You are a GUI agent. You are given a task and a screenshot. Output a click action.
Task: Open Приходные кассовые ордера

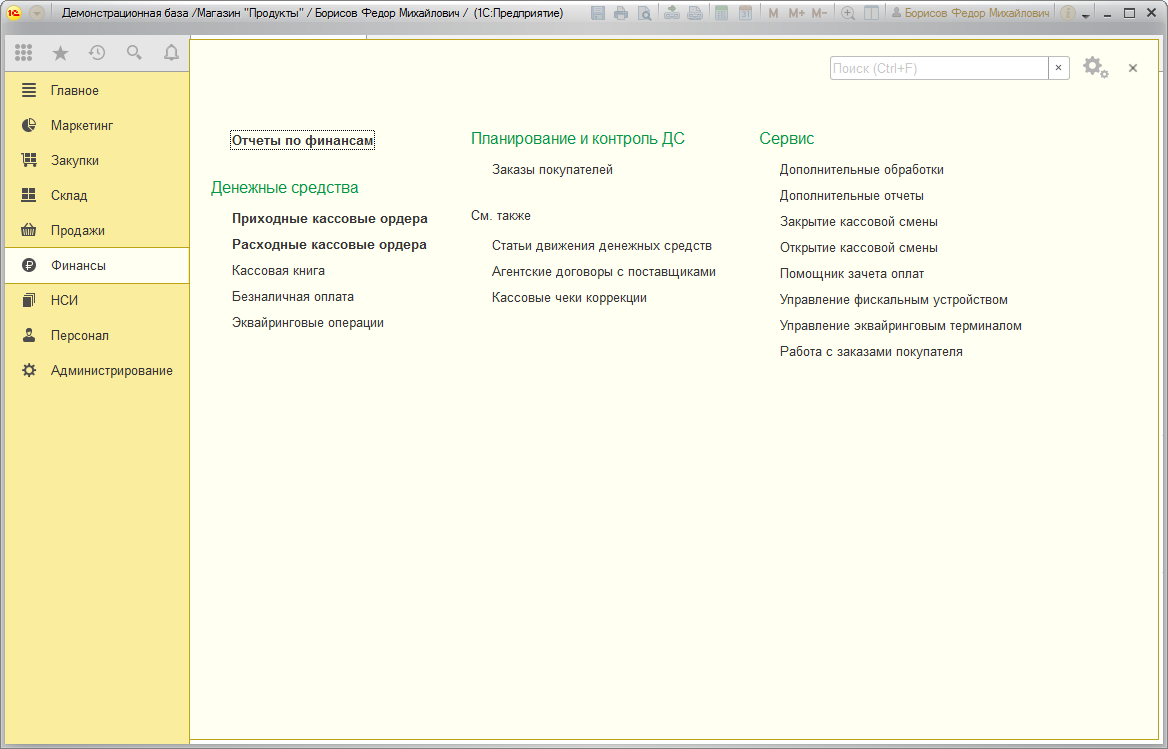[329, 218]
